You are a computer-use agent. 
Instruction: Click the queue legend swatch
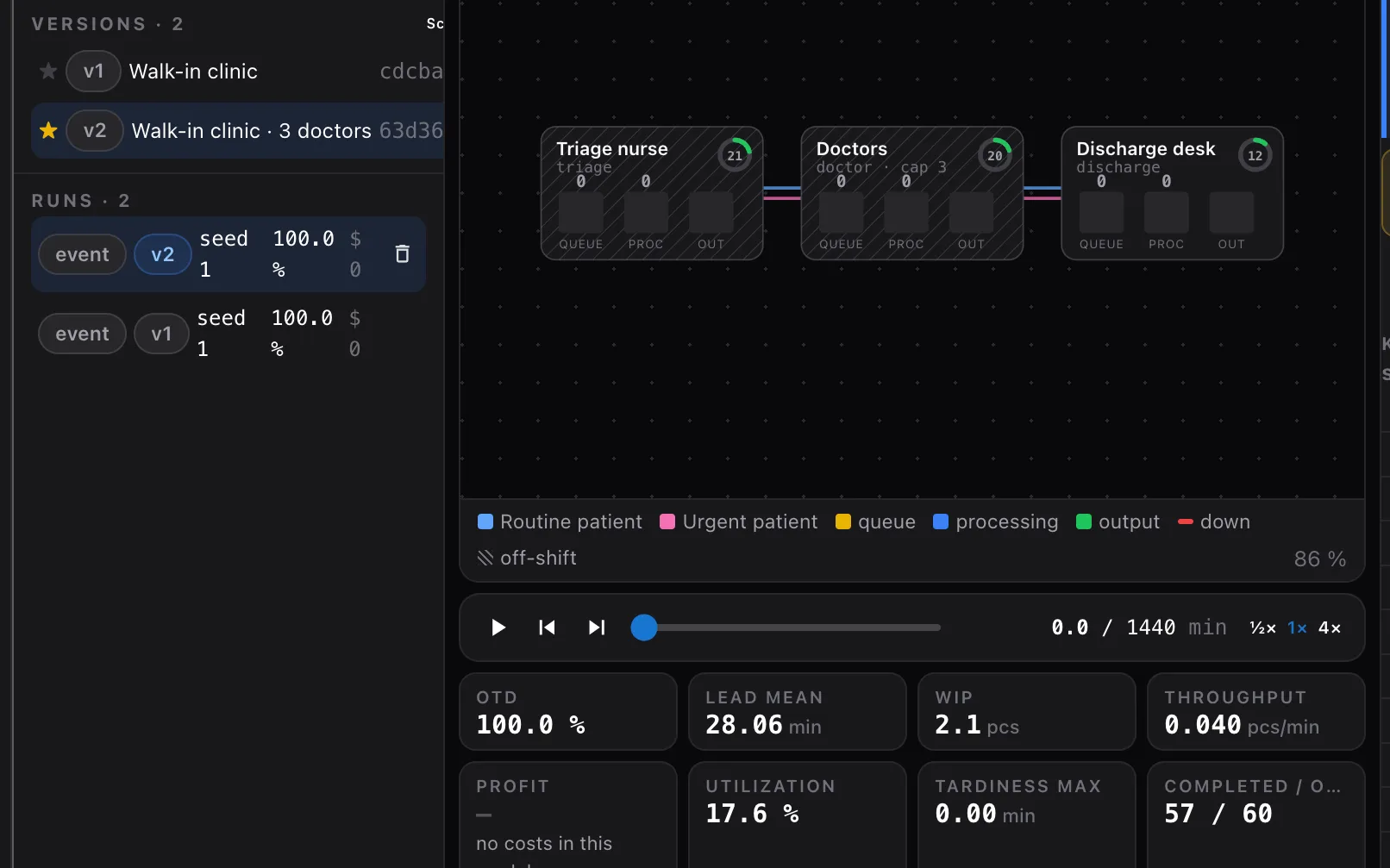coord(843,521)
